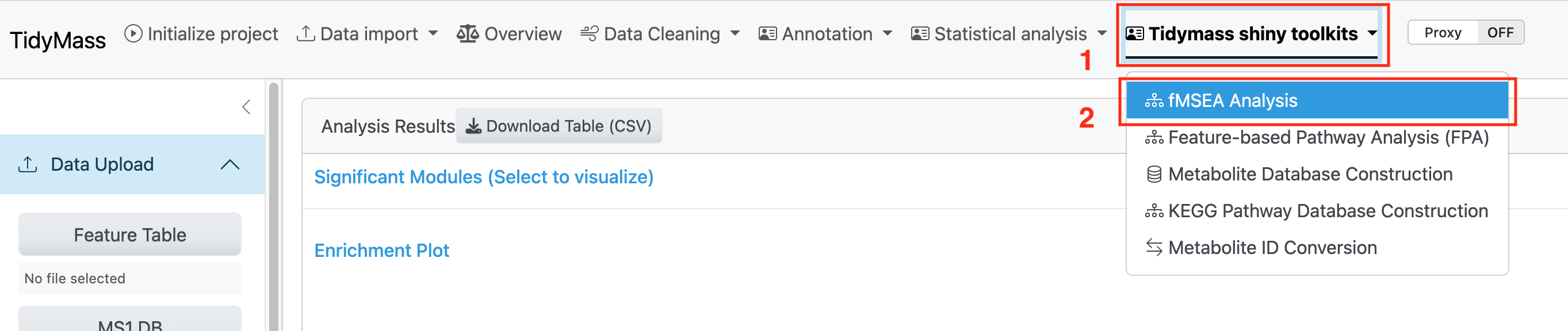Click the Data Cleaning wind icon
Image resolution: width=1568 pixels, height=331 pixels.
(x=588, y=33)
